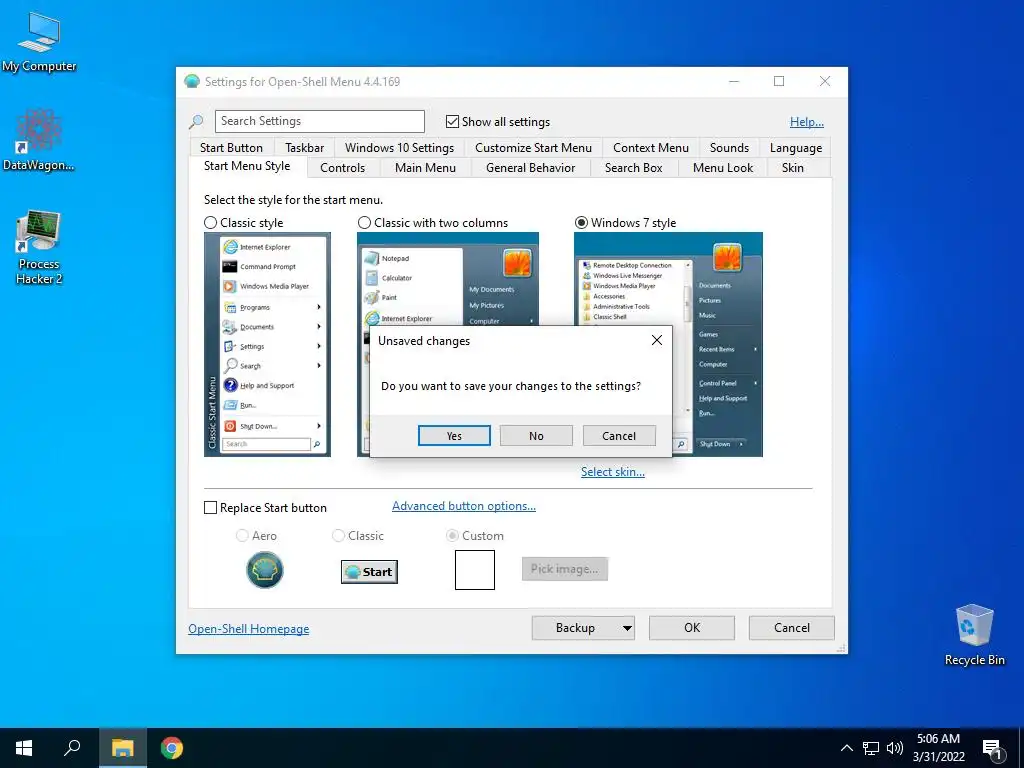Open the Recycle Bin icon

974,635
